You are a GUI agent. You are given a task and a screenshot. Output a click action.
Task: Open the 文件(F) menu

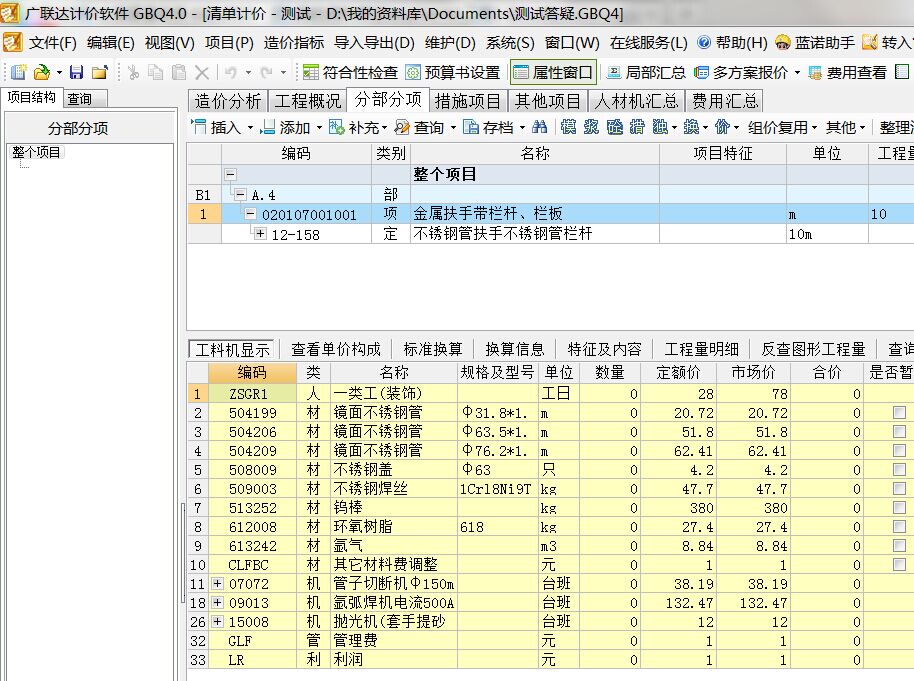point(52,43)
